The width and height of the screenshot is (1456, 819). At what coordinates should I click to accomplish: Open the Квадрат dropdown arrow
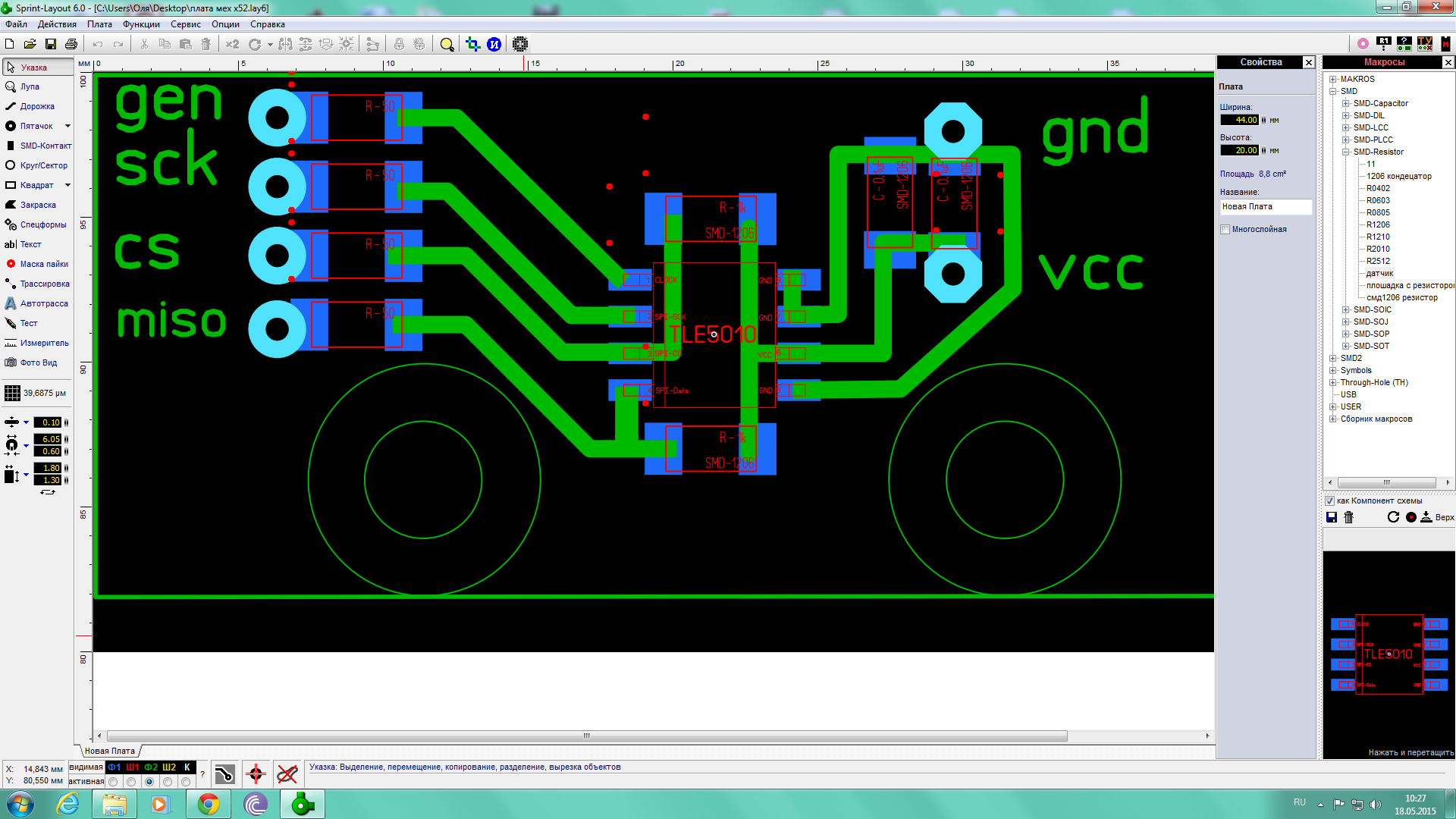pos(67,185)
